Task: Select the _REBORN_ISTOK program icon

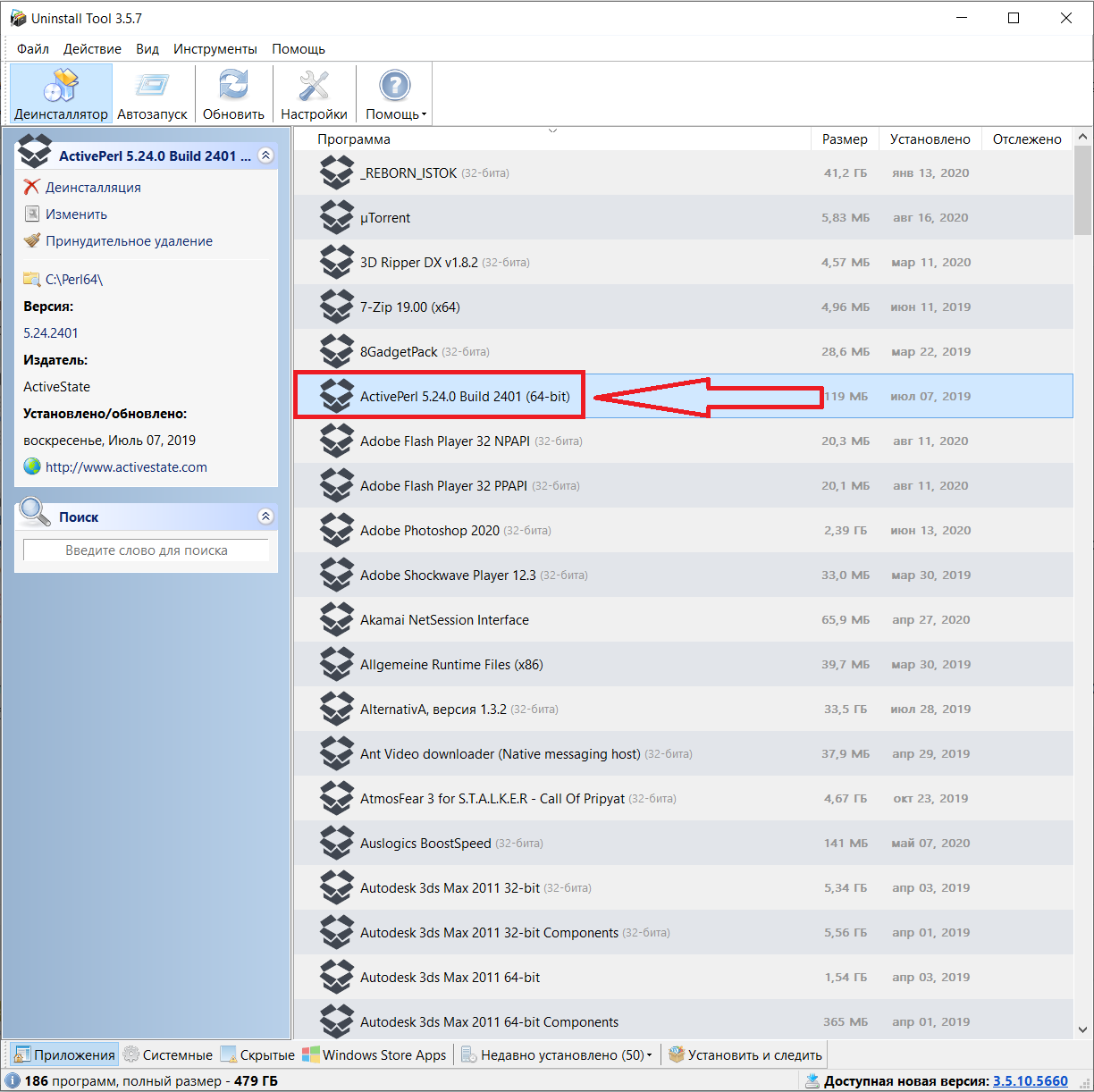Action: tap(337, 173)
